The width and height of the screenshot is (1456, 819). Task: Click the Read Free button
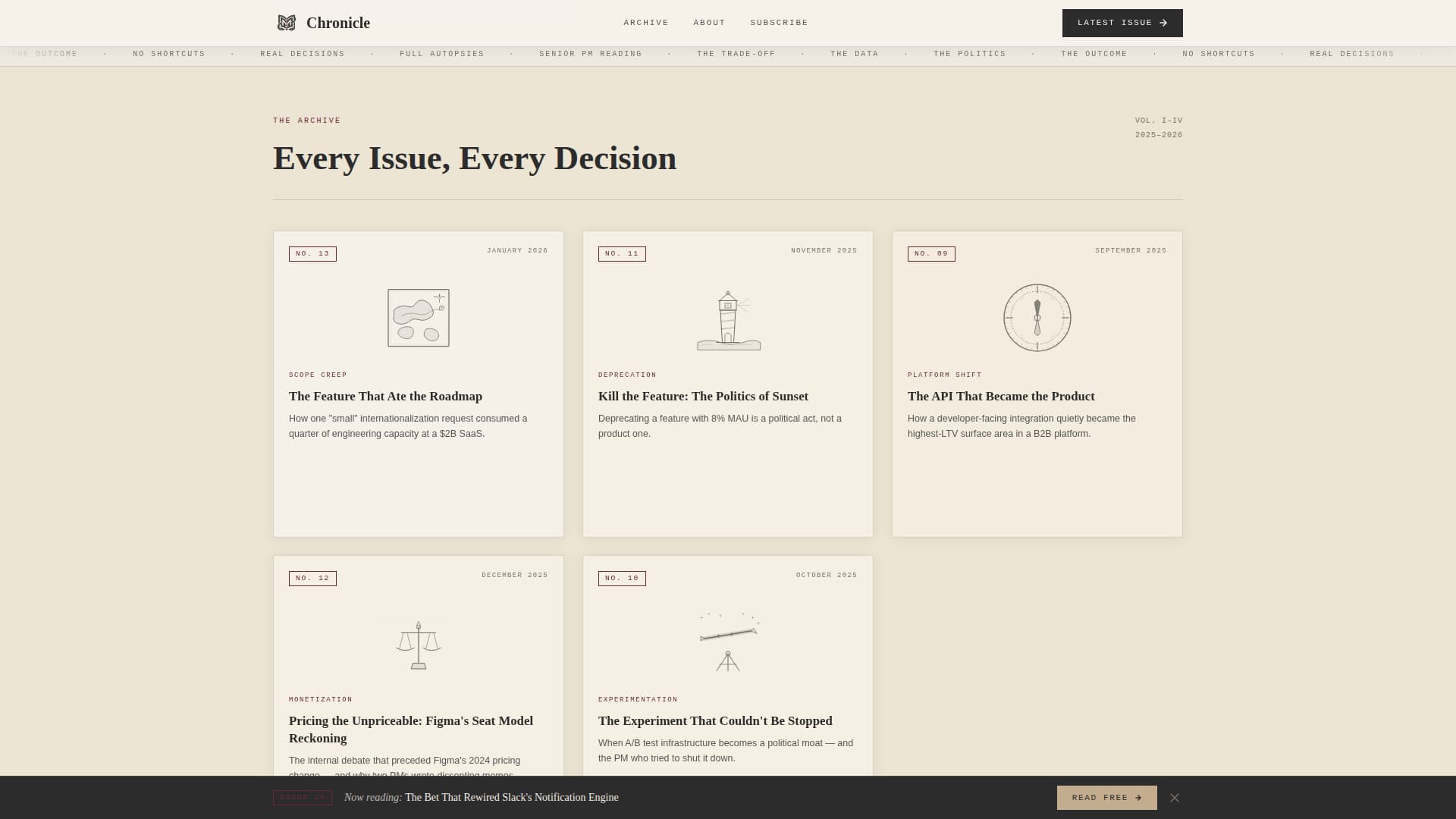[1106, 798]
